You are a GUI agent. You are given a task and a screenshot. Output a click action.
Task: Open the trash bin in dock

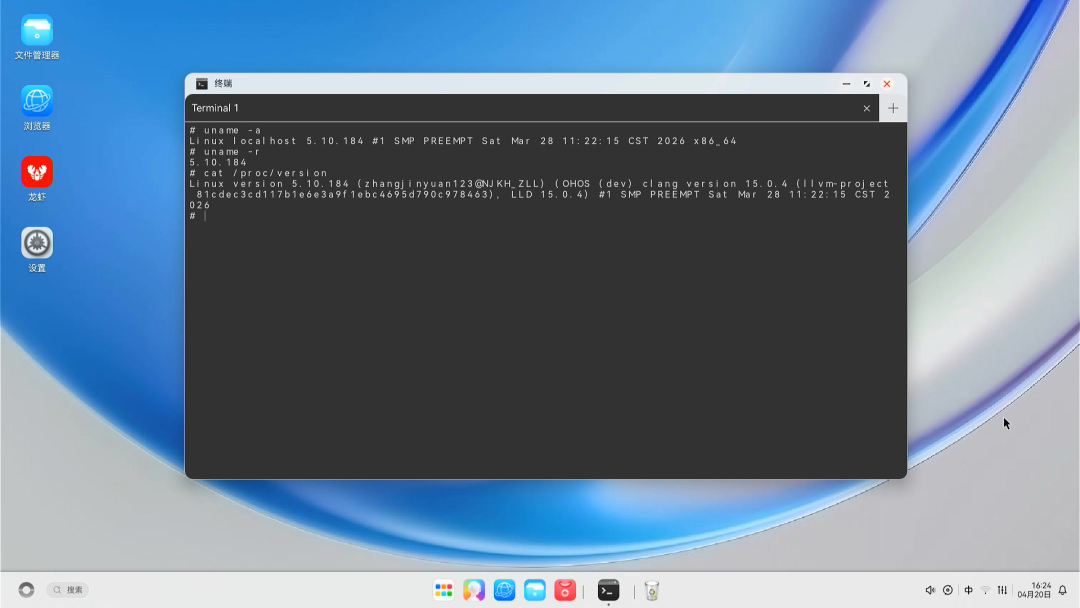coord(652,590)
